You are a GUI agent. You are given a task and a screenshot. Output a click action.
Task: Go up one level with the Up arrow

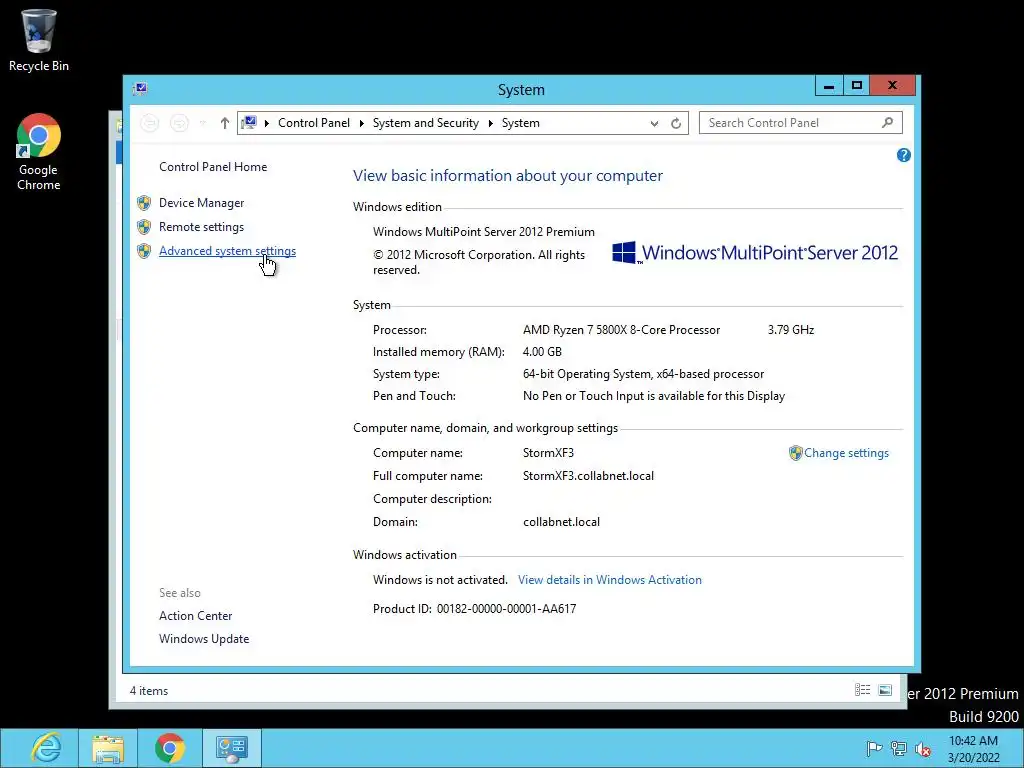coord(225,123)
